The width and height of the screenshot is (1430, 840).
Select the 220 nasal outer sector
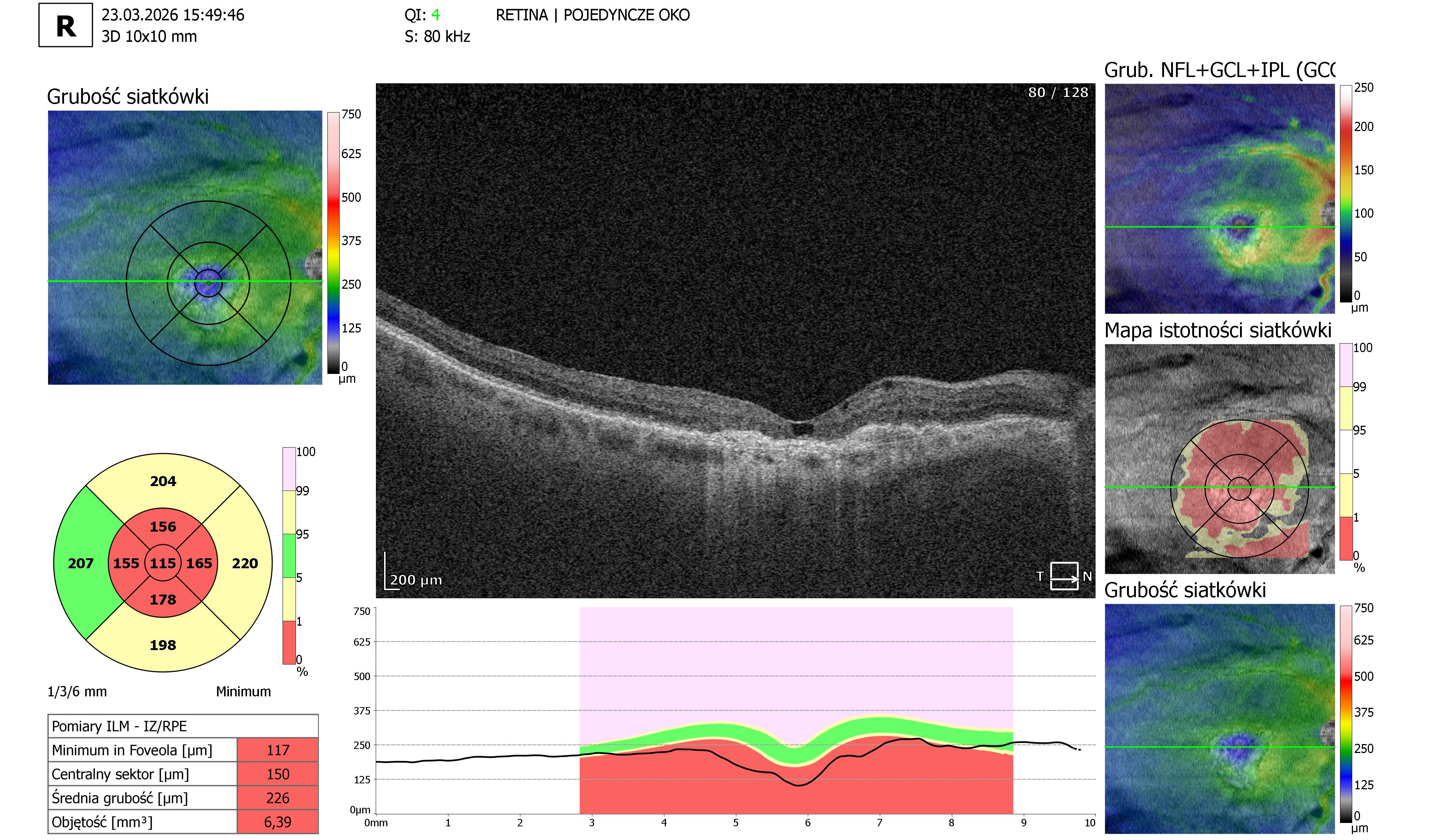tap(245, 563)
